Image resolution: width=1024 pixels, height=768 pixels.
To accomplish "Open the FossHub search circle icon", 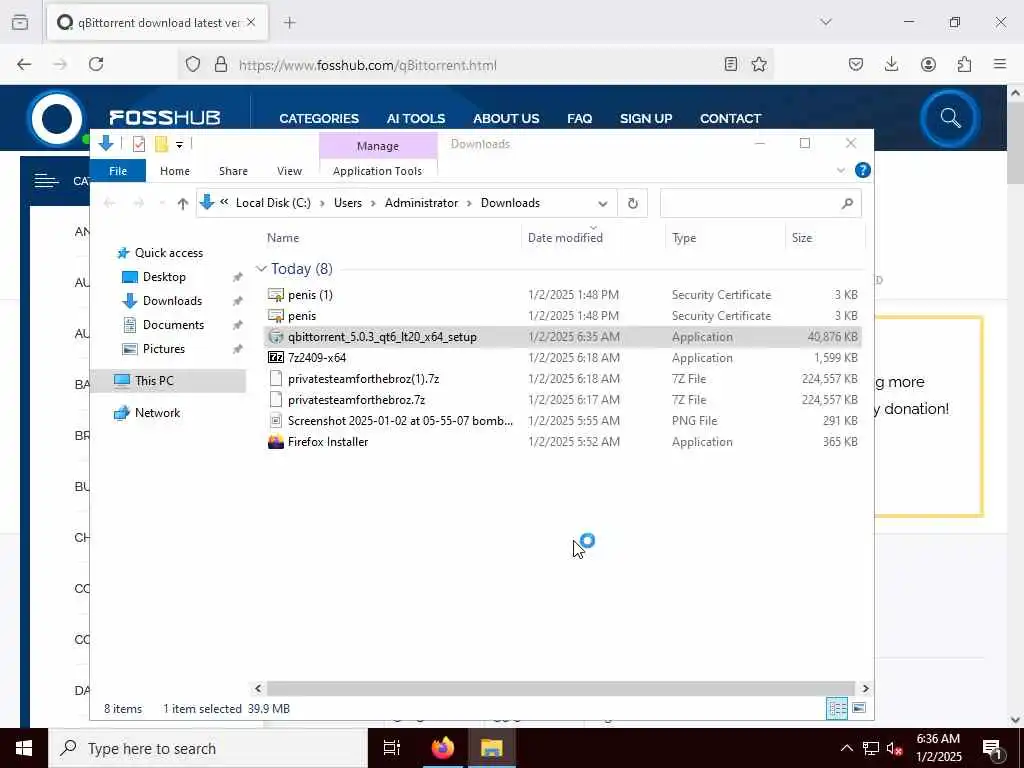I will (950, 119).
